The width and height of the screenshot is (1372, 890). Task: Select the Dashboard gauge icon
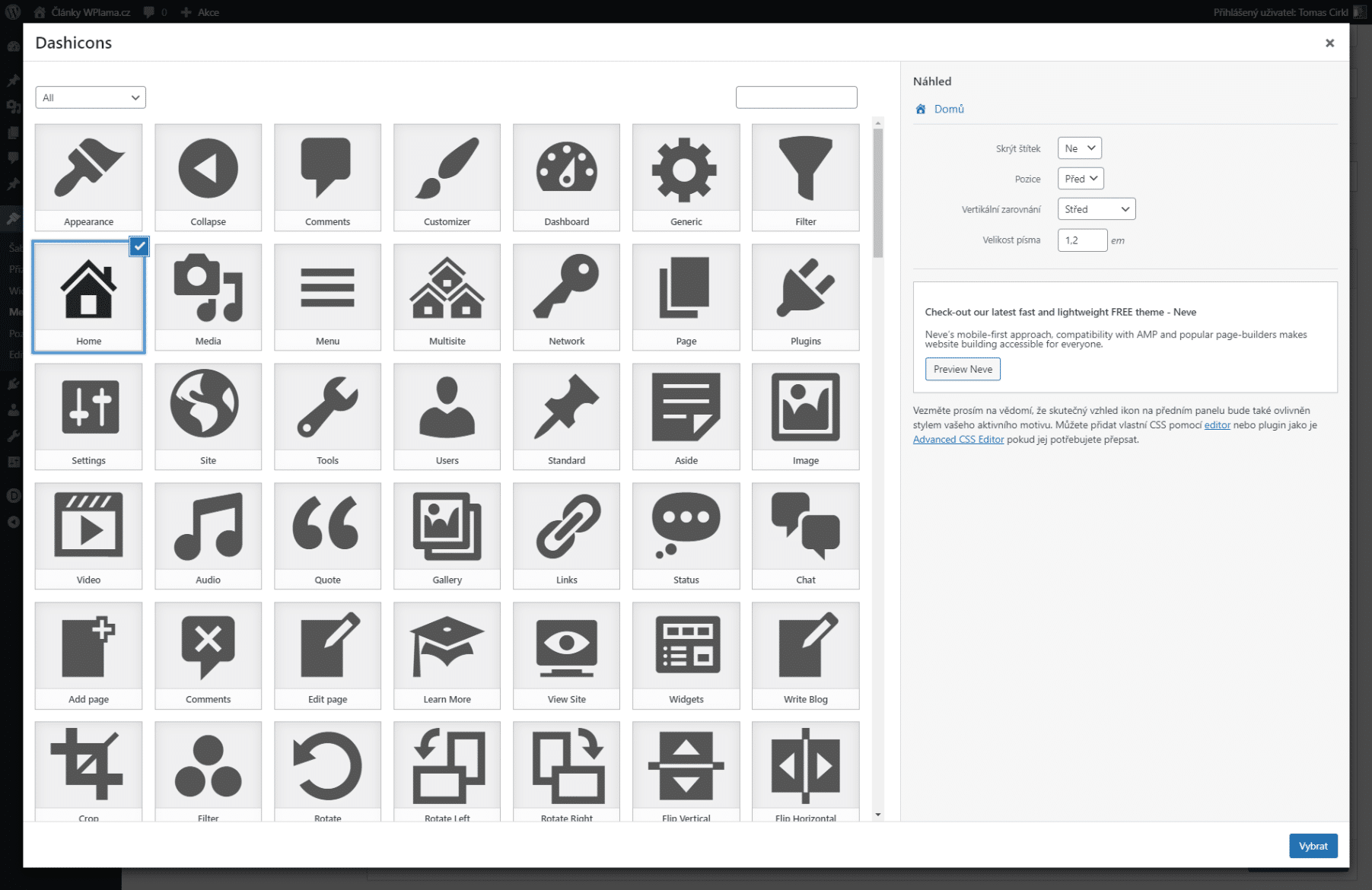pos(566,177)
